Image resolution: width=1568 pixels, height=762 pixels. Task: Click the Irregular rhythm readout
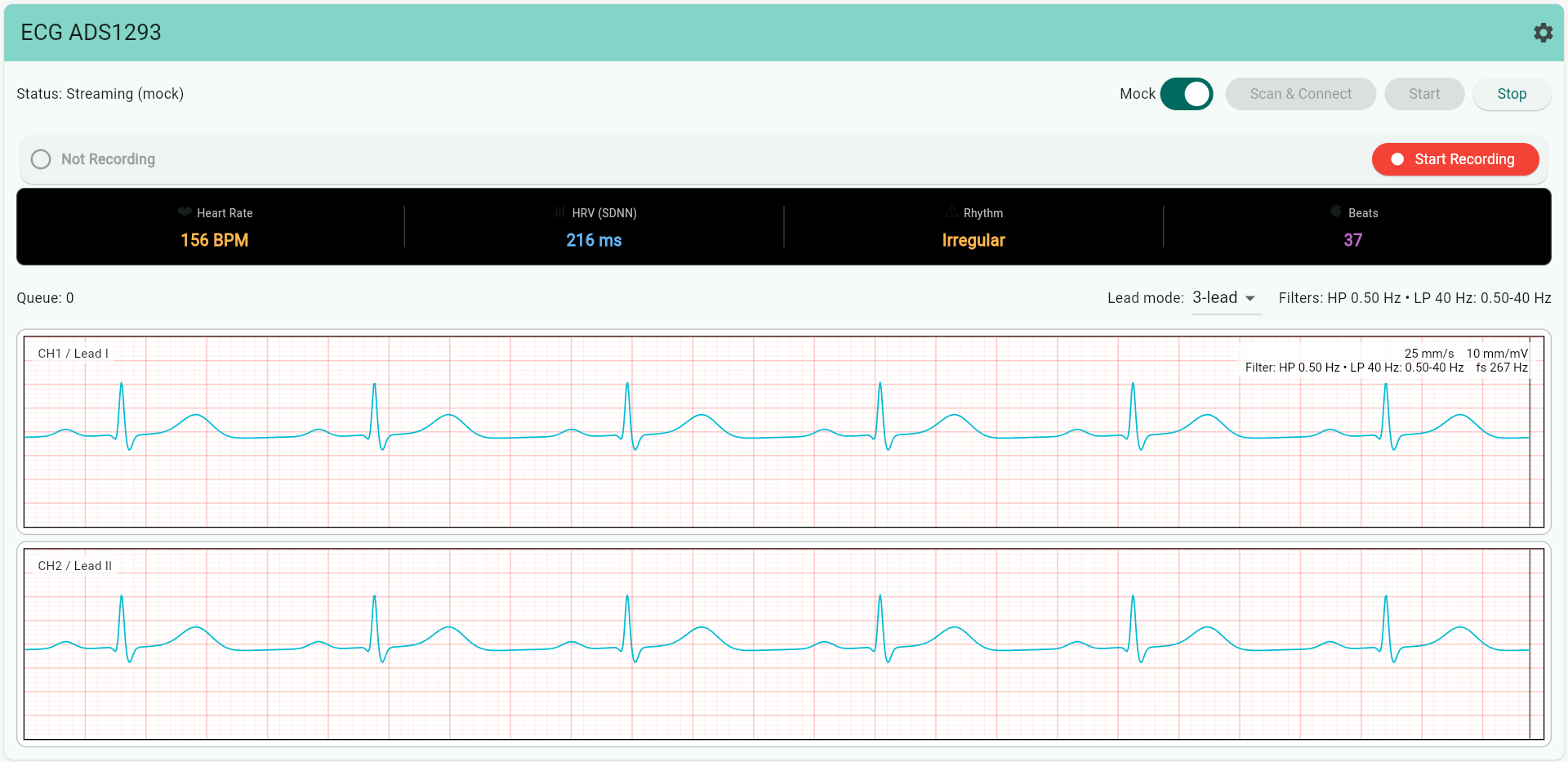pyautogui.click(x=973, y=240)
